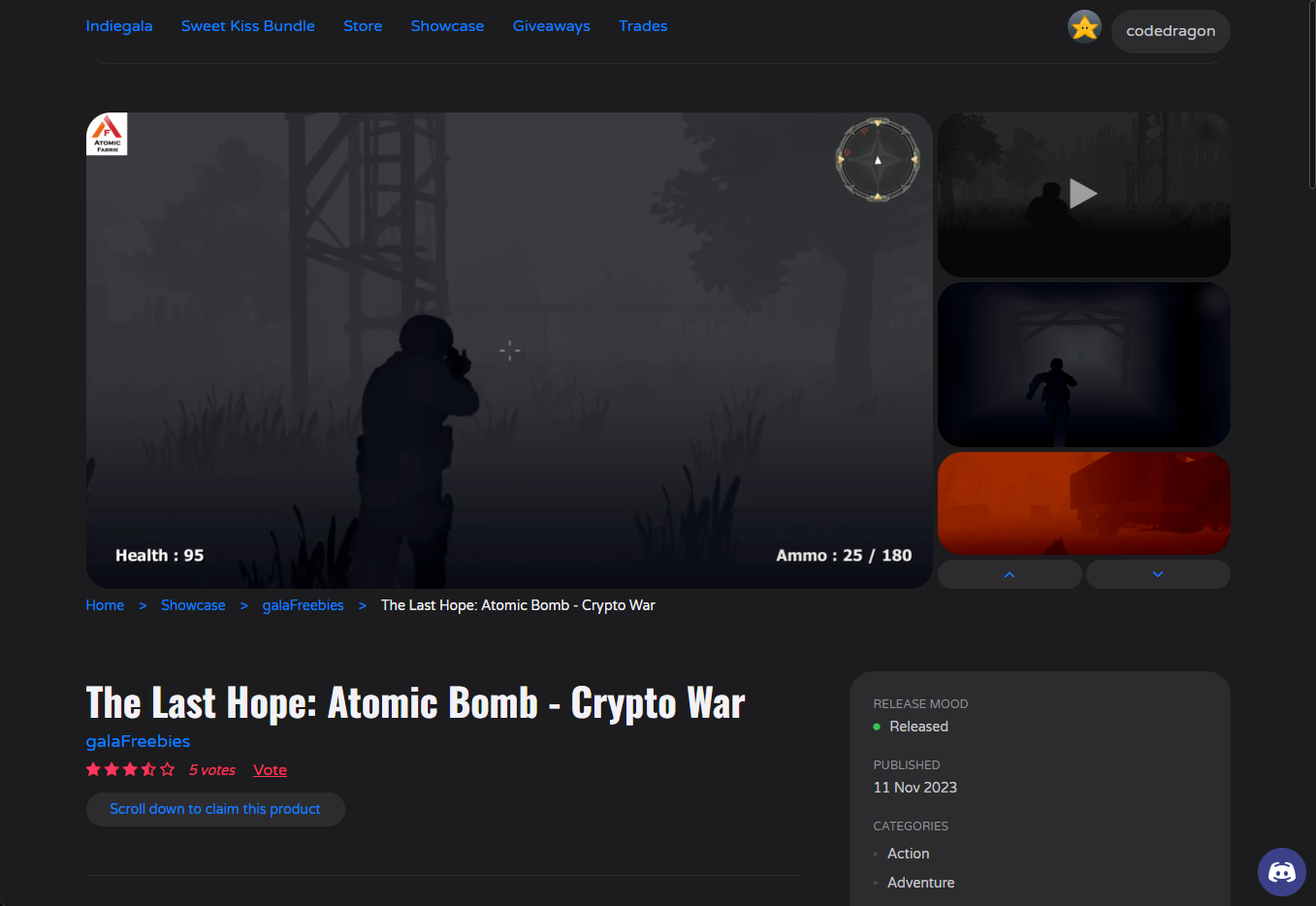Open the Giveaways navigation item

point(552,26)
